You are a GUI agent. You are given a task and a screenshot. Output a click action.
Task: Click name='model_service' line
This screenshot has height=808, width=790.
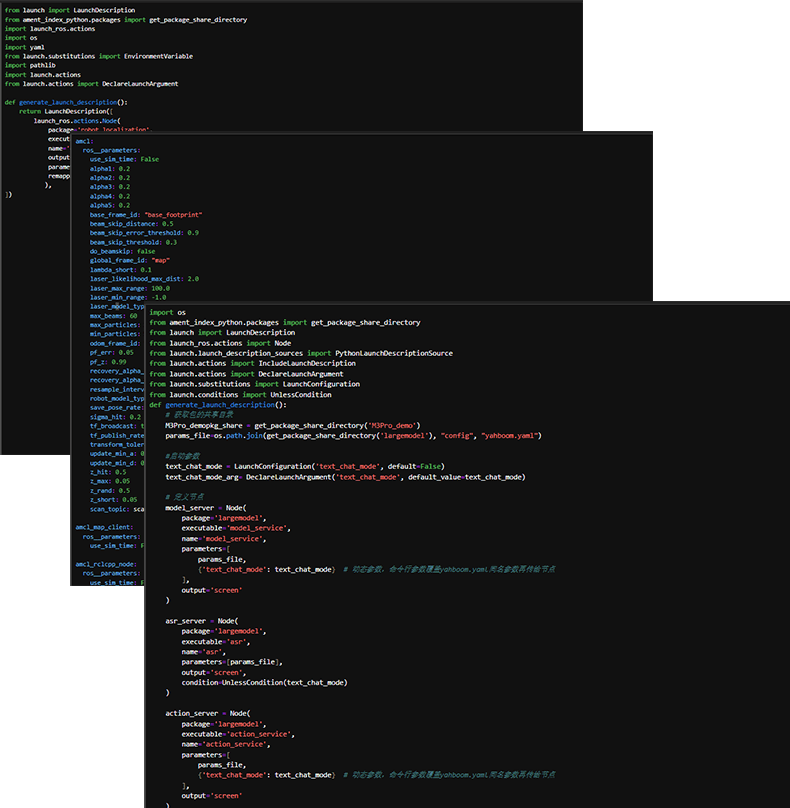pyautogui.click(x=224, y=539)
